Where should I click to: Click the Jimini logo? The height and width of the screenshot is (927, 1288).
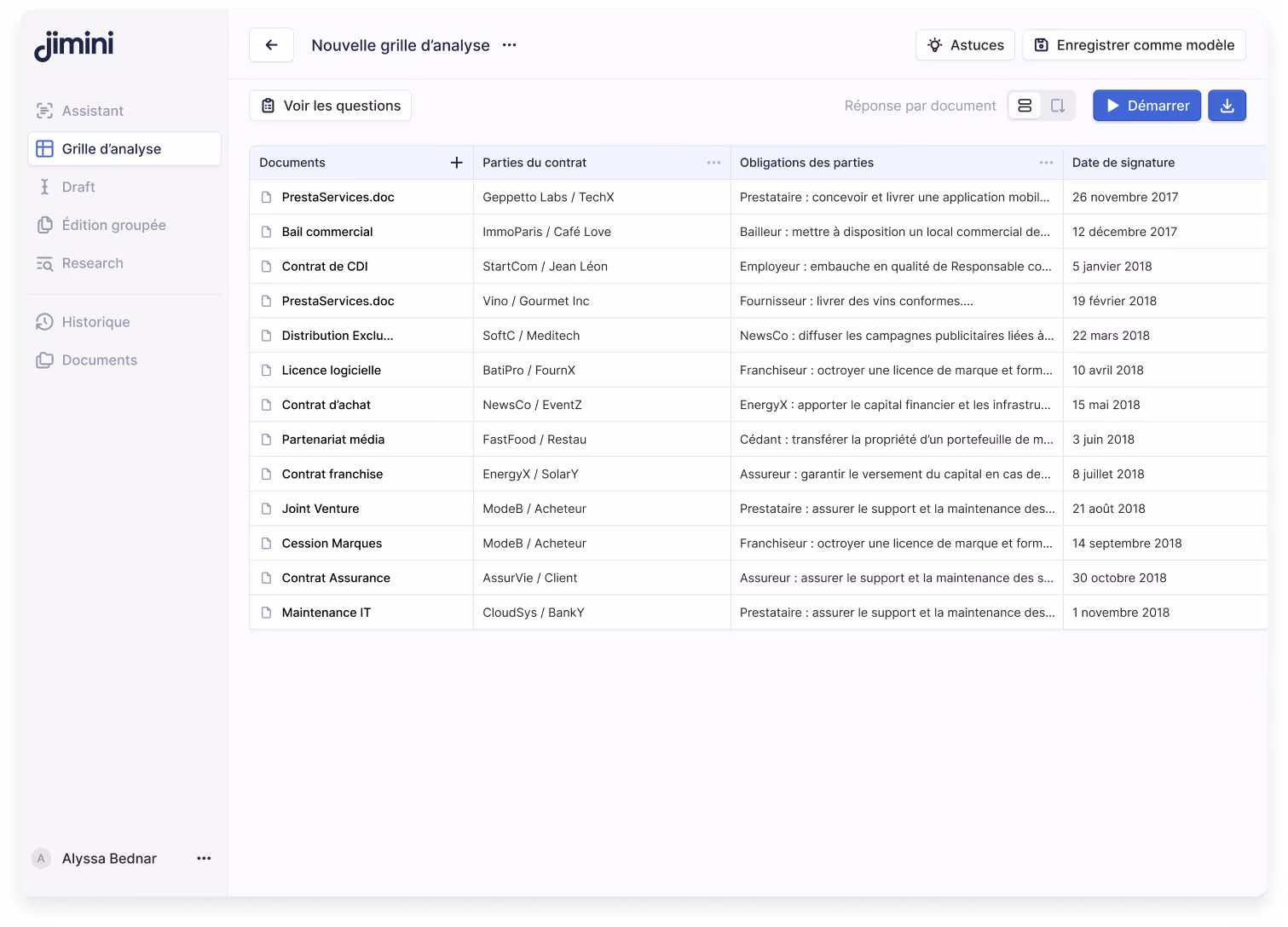(73, 45)
